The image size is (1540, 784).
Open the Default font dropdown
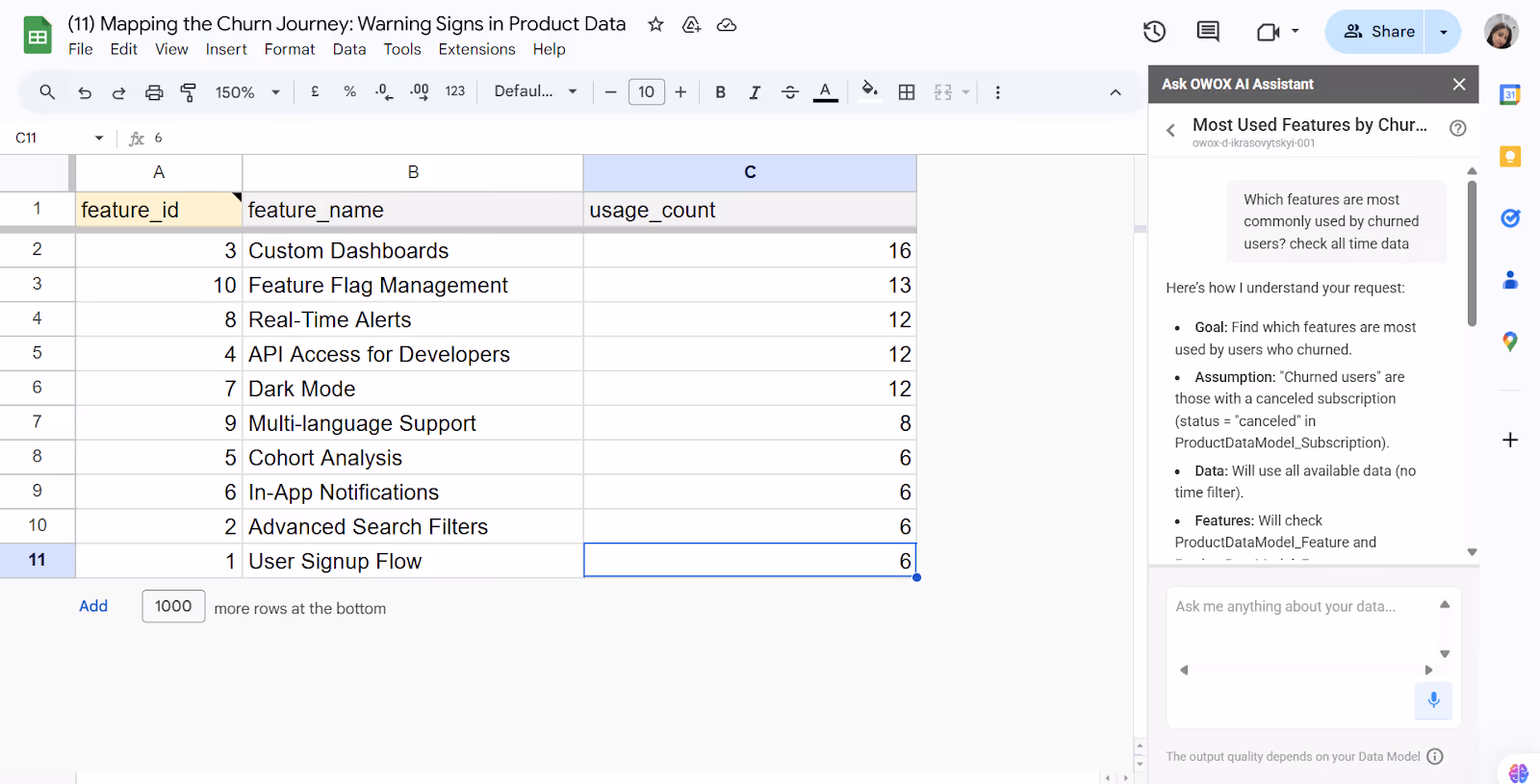[535, 91]
